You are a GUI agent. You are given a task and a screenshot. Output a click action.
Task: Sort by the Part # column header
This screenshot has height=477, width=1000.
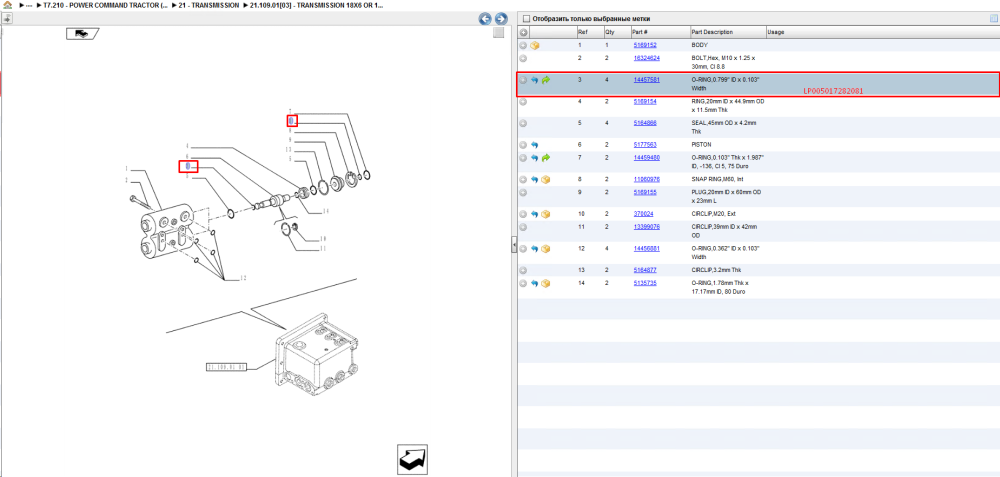[x=640, y=32]
